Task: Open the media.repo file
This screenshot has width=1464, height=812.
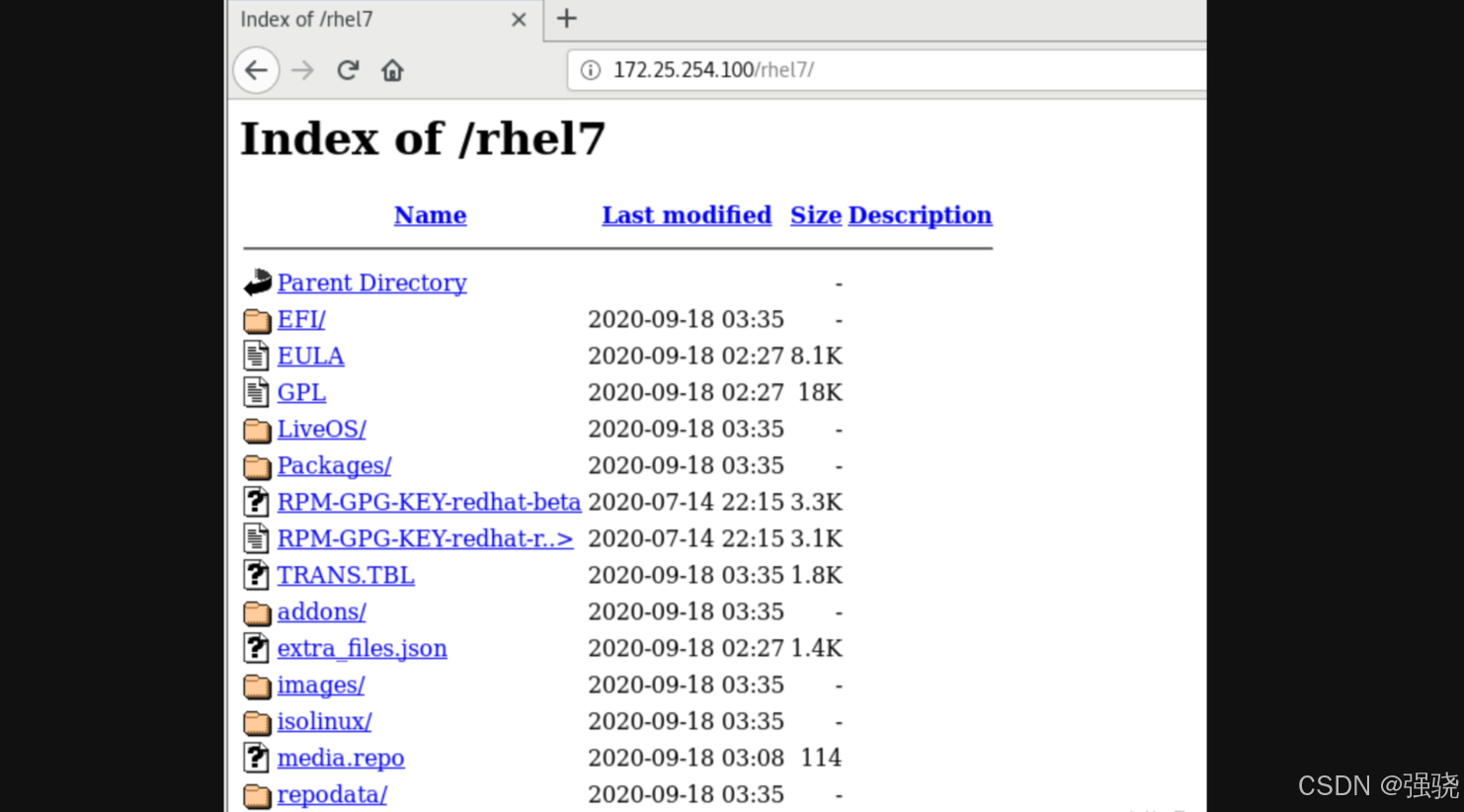Action: pos(341,758)
